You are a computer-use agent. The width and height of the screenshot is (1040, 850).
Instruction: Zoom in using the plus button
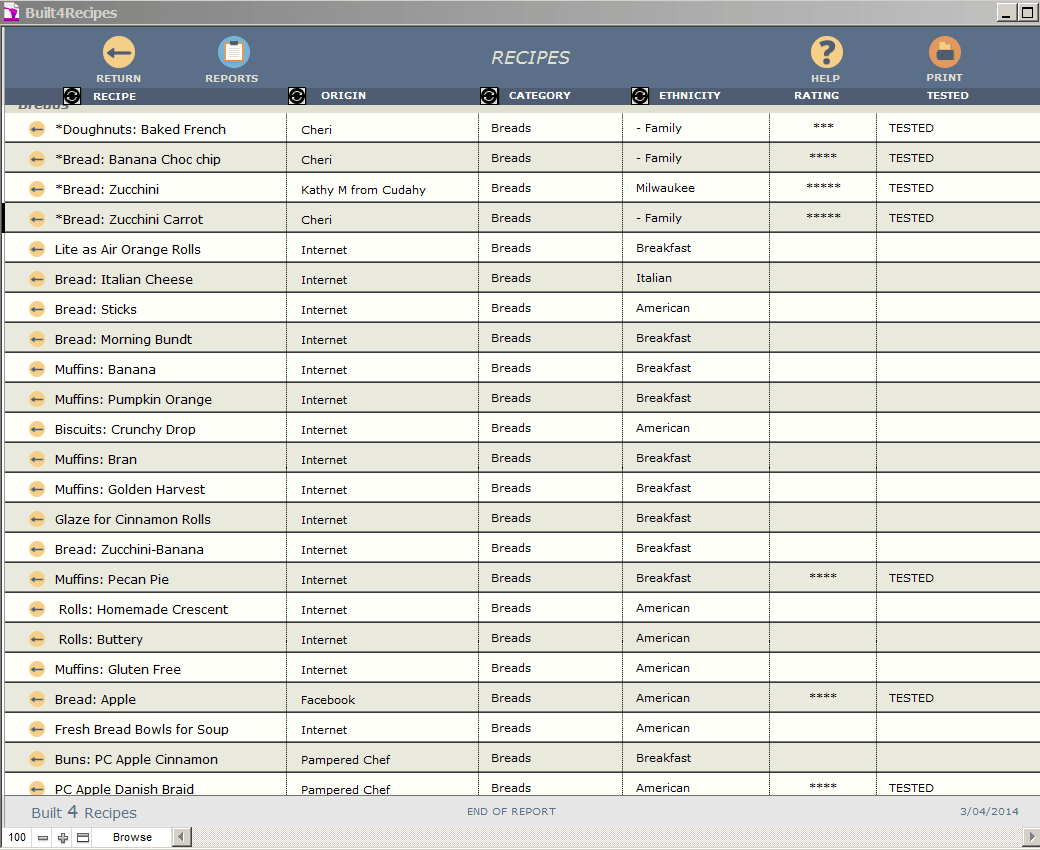click(63, 838)
